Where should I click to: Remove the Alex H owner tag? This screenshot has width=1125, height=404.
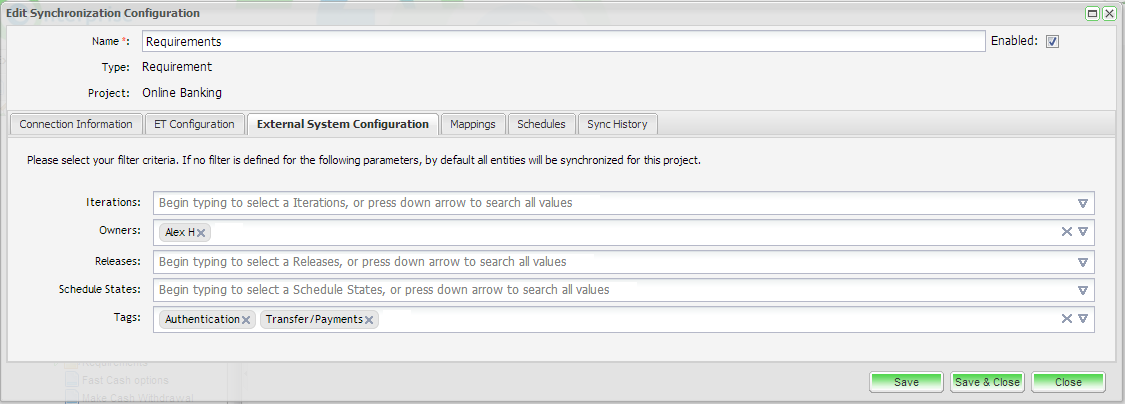[201, 233]
